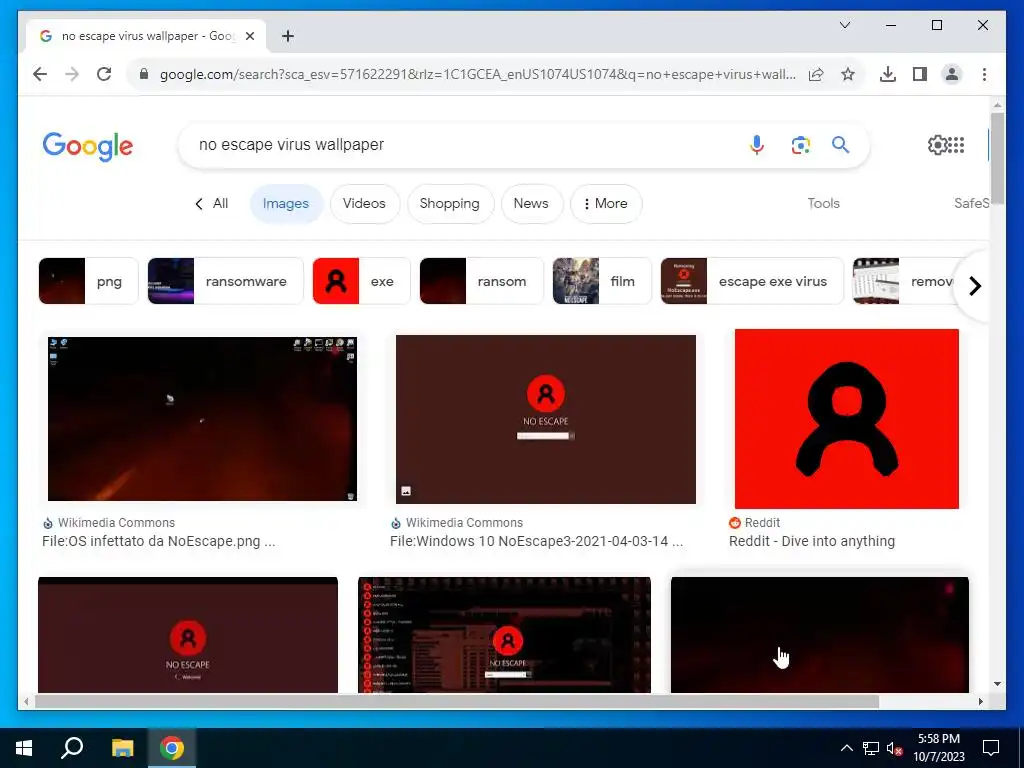Open the Windows notification center
The height and width of the screenshot is (768, 1024).
pyautogui.click(x=991, y=748)
